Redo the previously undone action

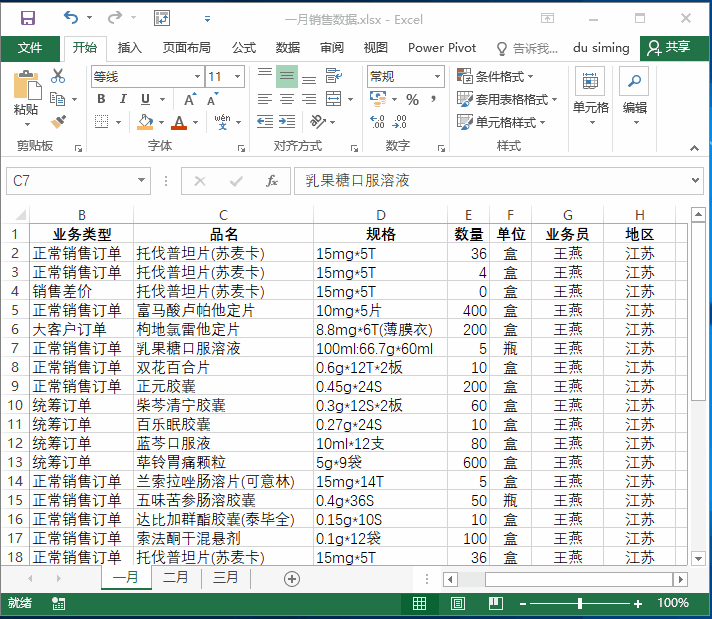pos(115,18)
